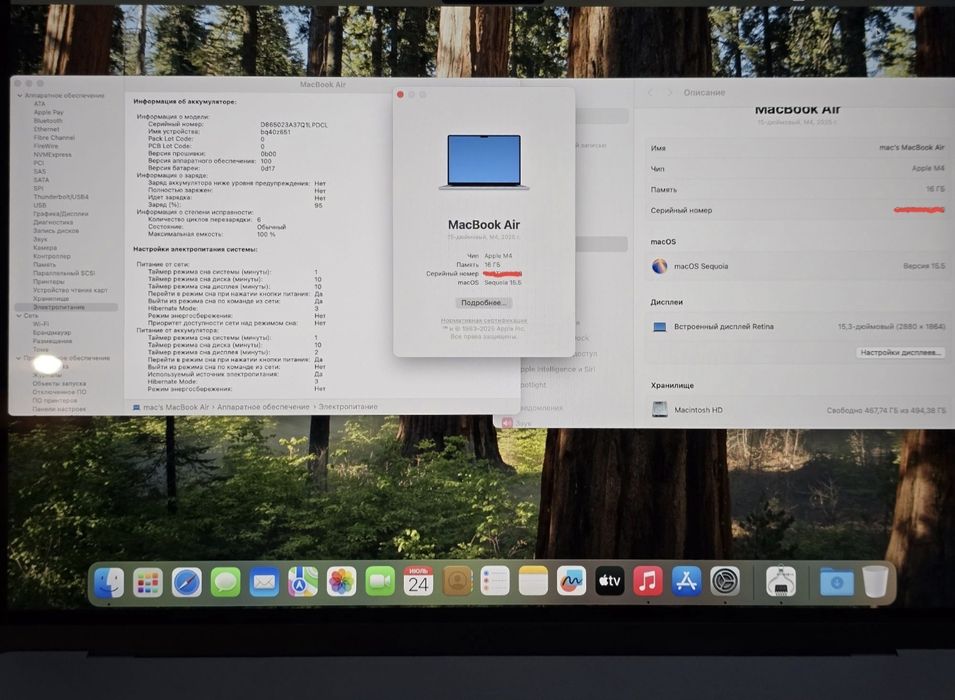Select Thunderbolt/USB4 in the sidebar

coord(61,197)
